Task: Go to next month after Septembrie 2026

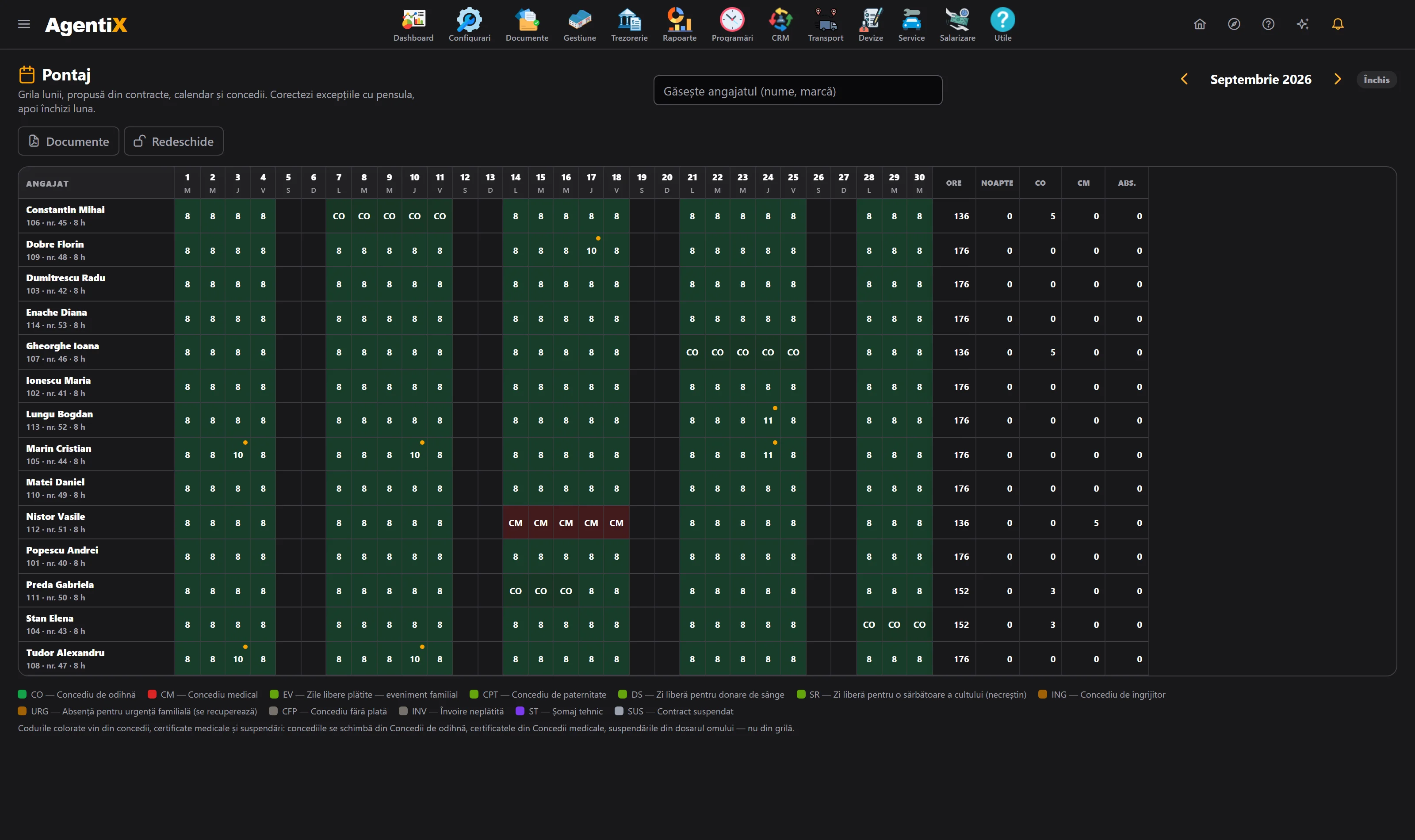Action: 1338,79
